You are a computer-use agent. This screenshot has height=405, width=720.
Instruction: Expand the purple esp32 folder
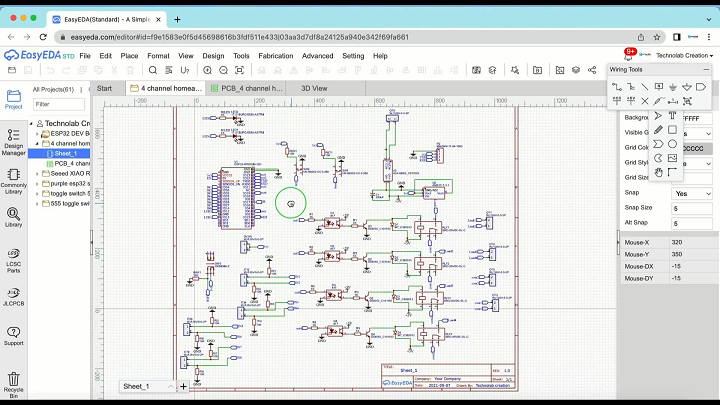pos(37,184)
